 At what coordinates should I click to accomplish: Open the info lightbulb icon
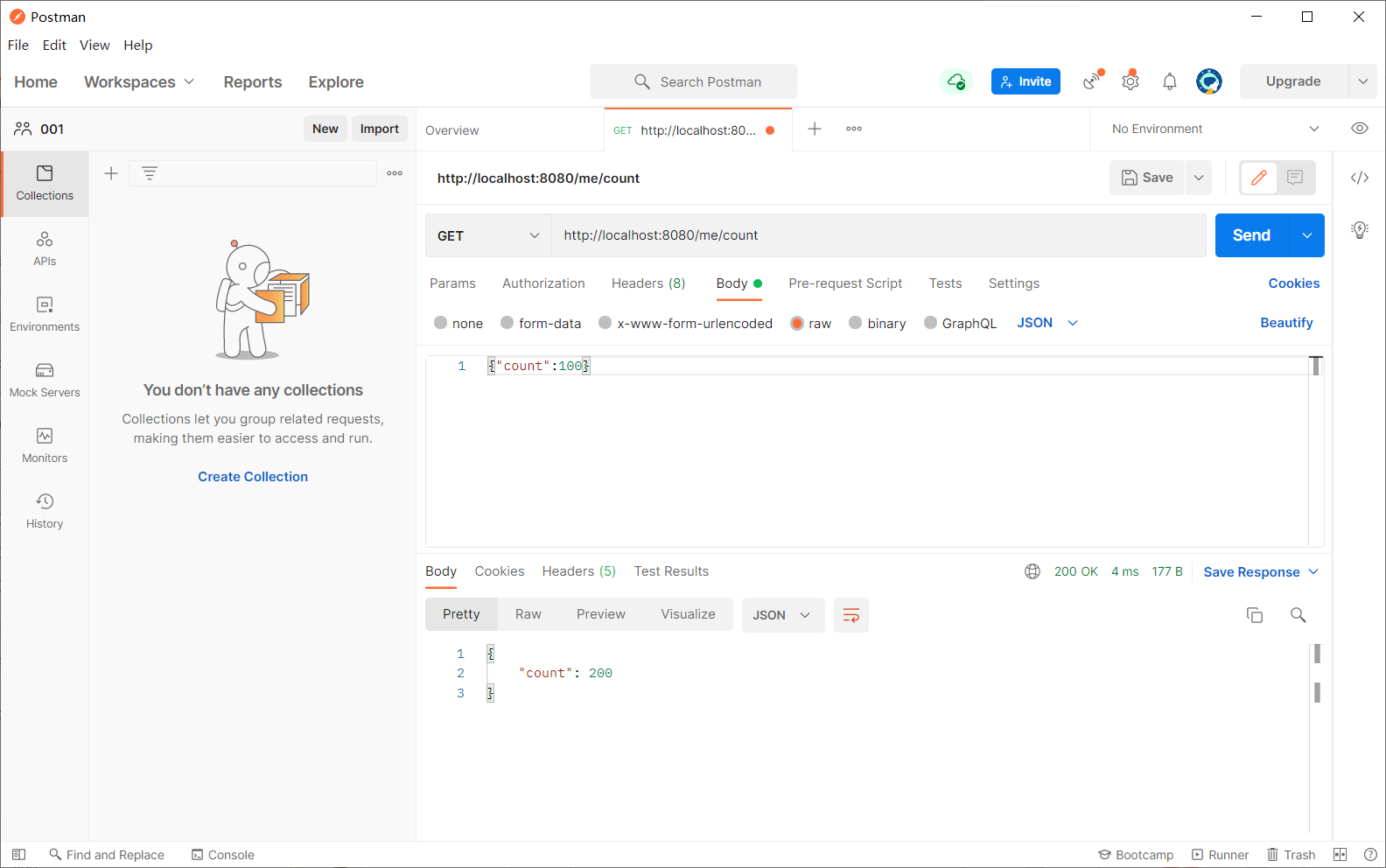pos(1359,230)
